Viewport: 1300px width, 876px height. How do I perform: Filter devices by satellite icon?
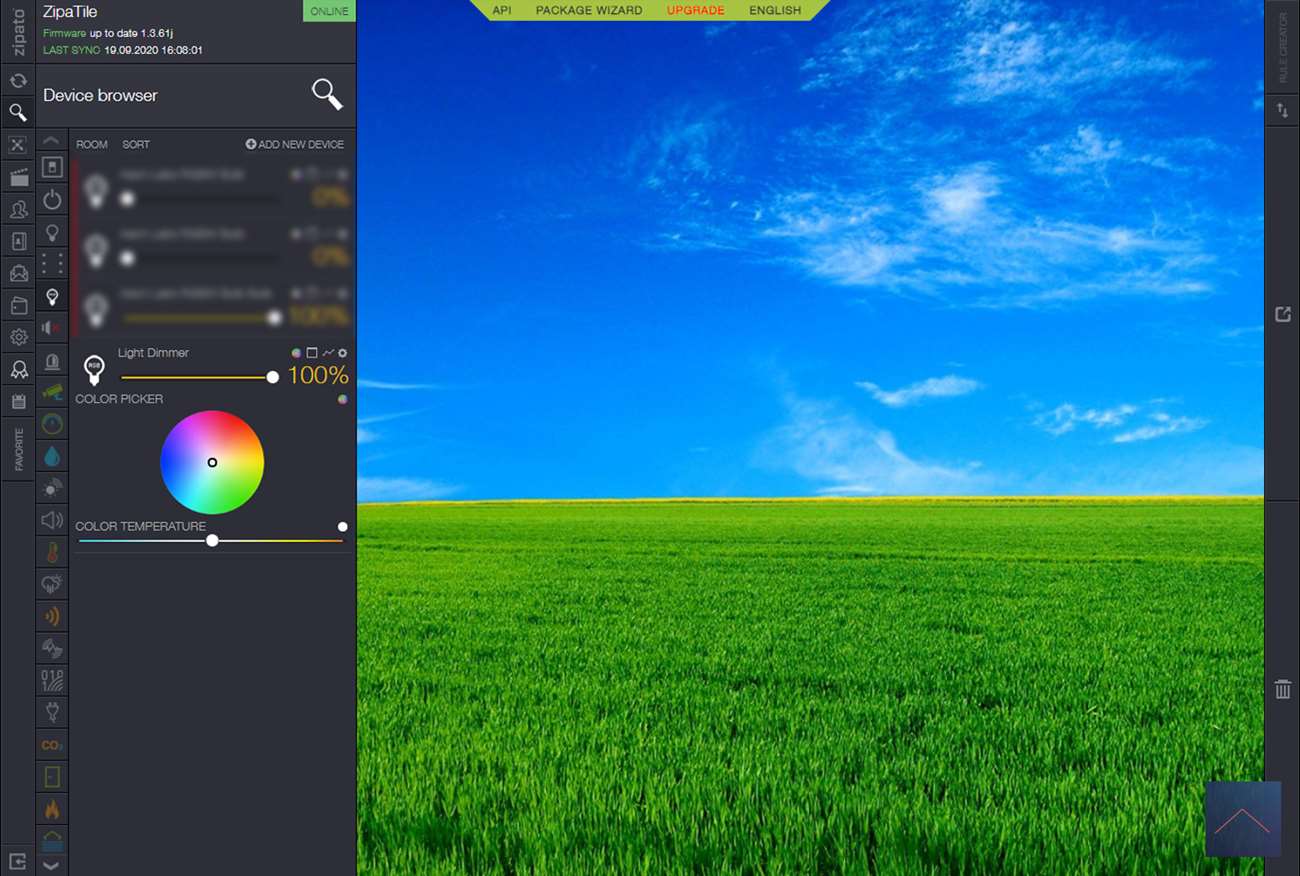click(52, 648)
